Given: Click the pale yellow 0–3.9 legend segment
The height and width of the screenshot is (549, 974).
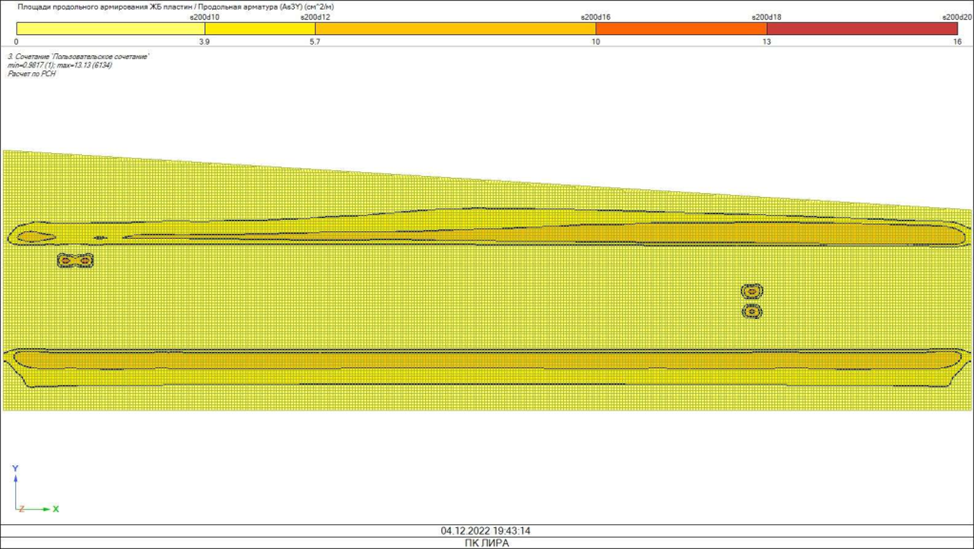Looking at the screenshot, I should coord(110,29).
